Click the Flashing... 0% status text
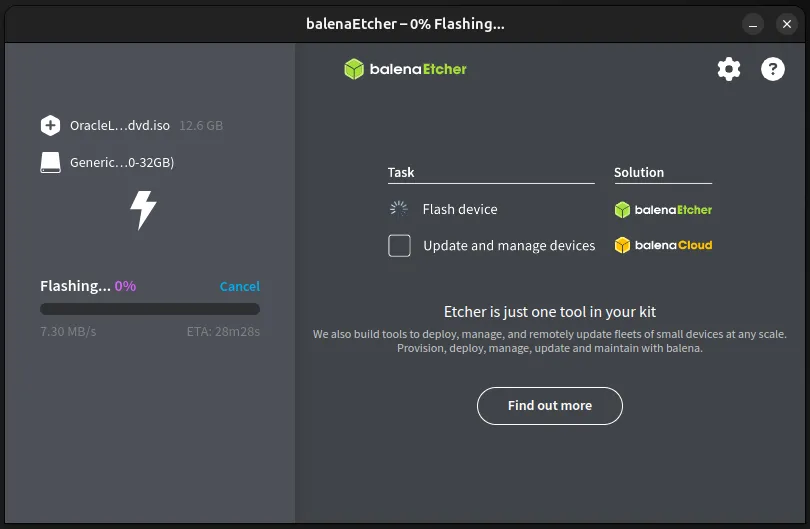The height and width of the screenshot is (529, 810). [x=88, y=286]
